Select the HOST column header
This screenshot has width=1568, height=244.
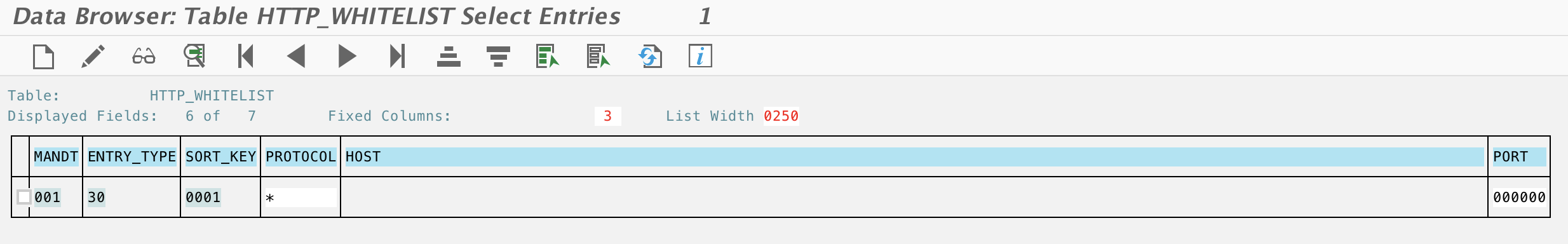(x=914, y=157)
